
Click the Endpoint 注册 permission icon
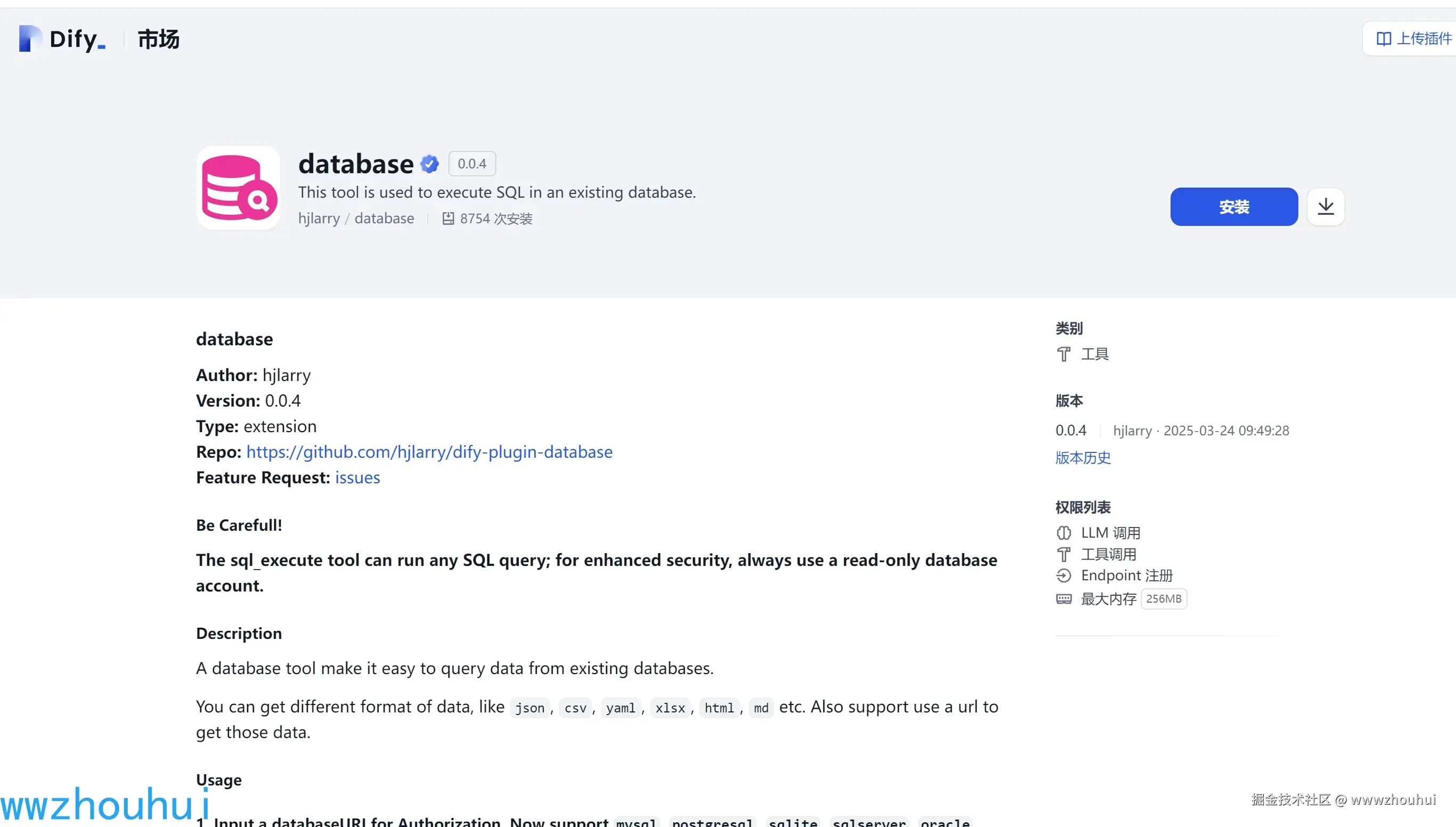[x=1064, y=575]
